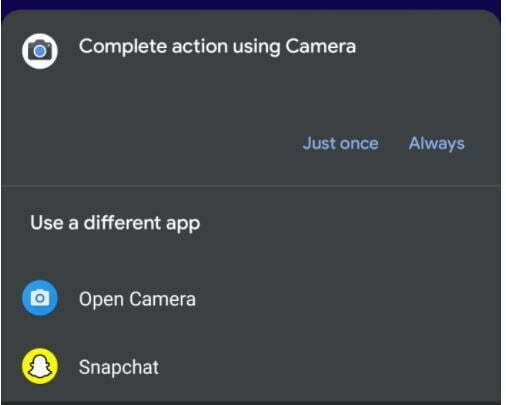Select the Open Camera text label

137,299
